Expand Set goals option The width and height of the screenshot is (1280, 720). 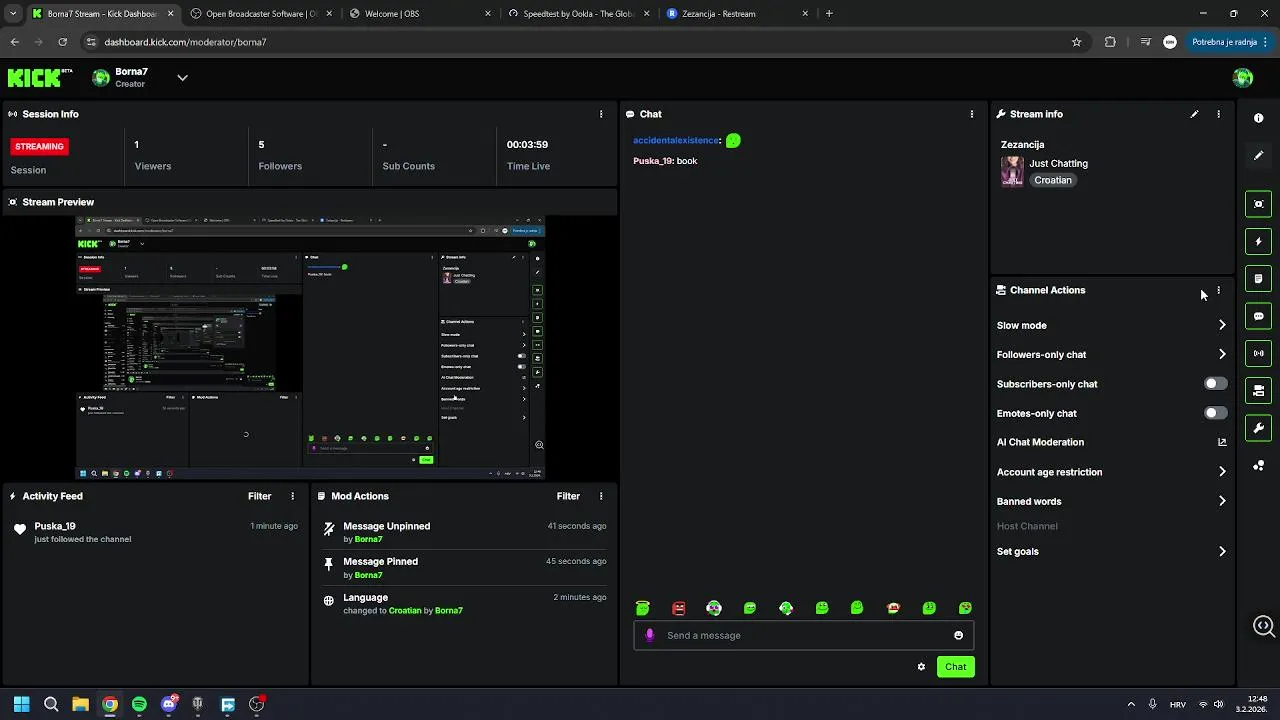point(1222,551)
